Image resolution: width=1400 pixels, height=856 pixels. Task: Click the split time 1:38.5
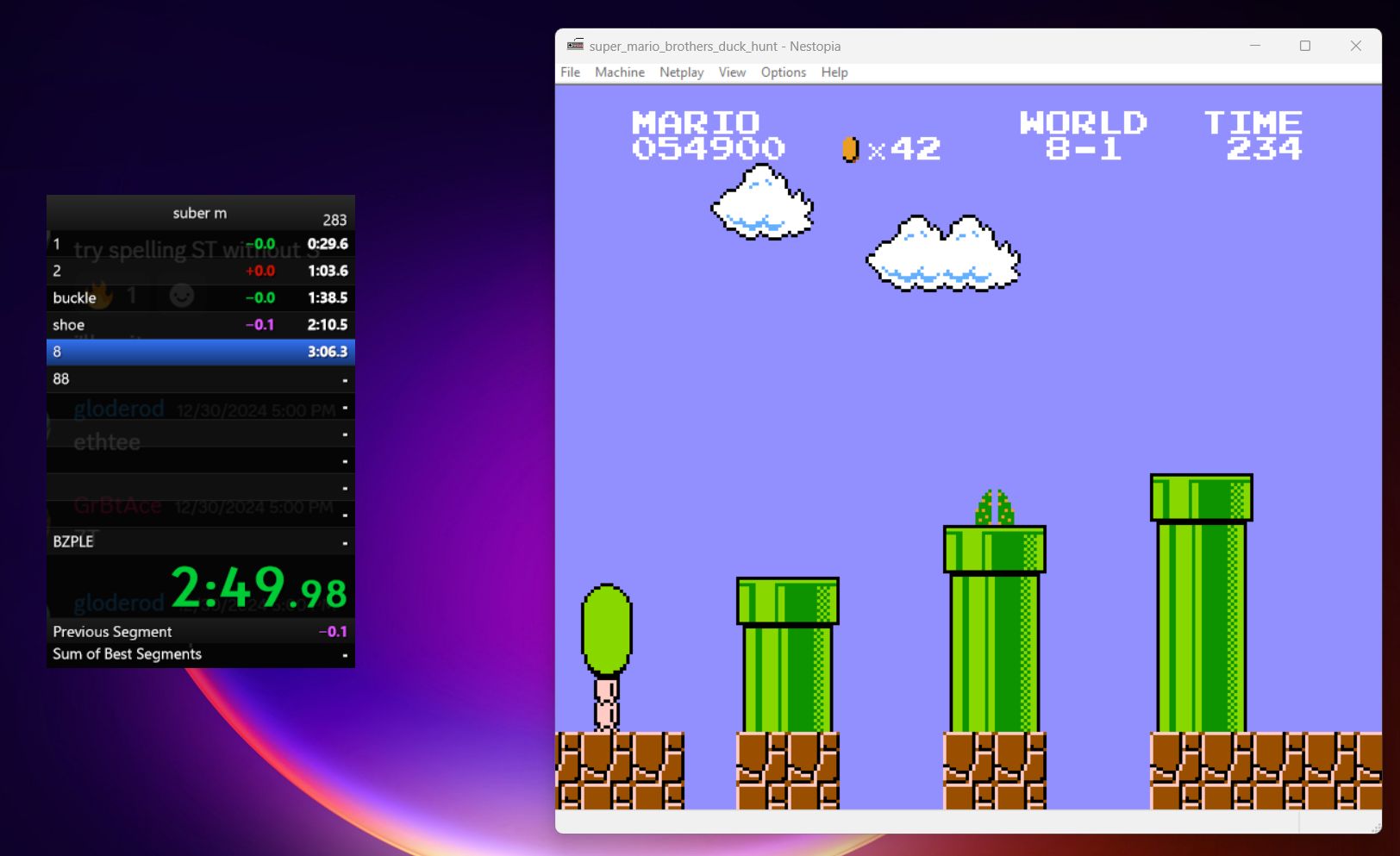pyautogui.click(x=328, y=297)
